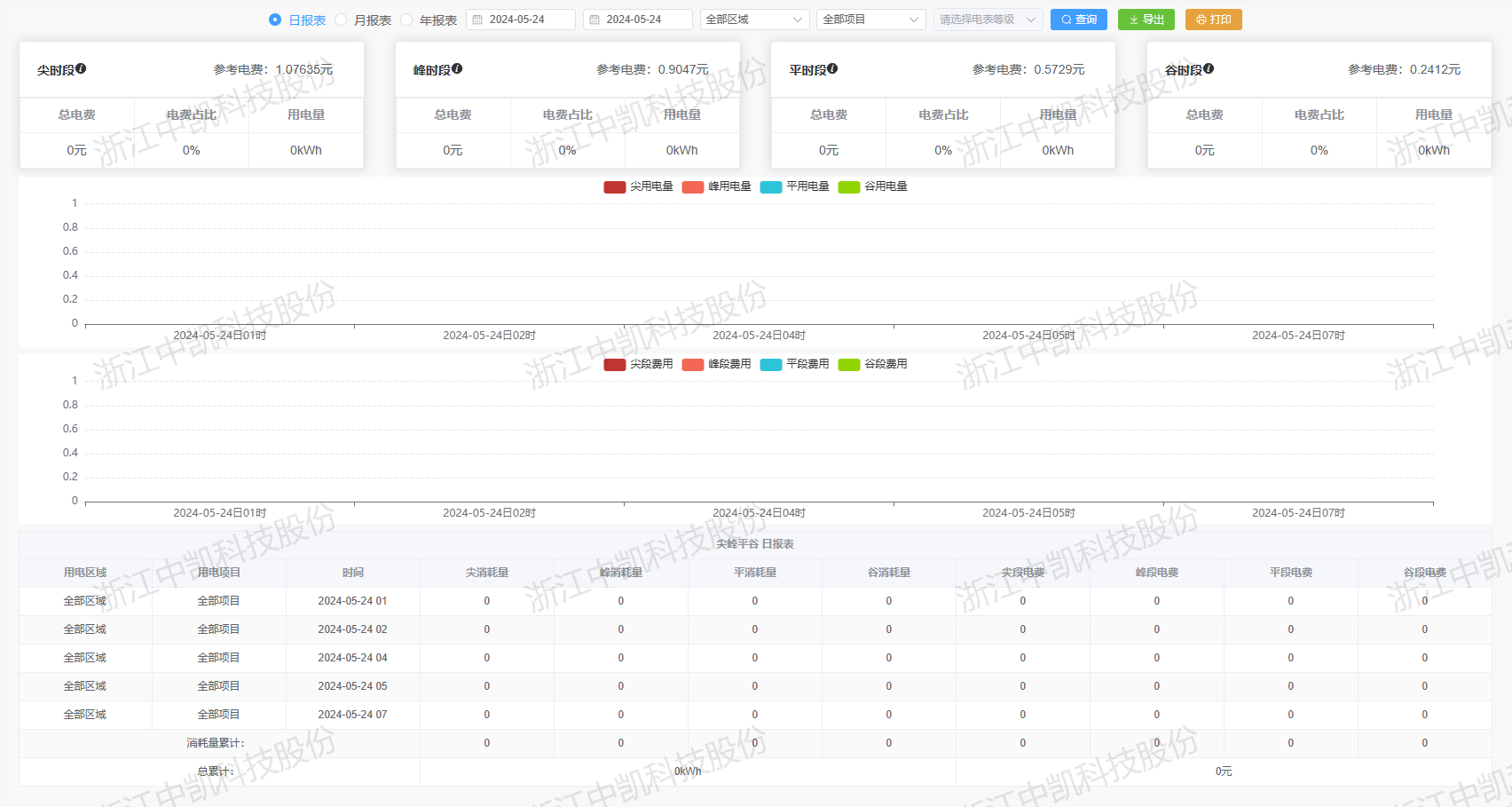The image size is (1512, 807).
Task: Open the 全部项目 dropdown
Action: (870, 19)
